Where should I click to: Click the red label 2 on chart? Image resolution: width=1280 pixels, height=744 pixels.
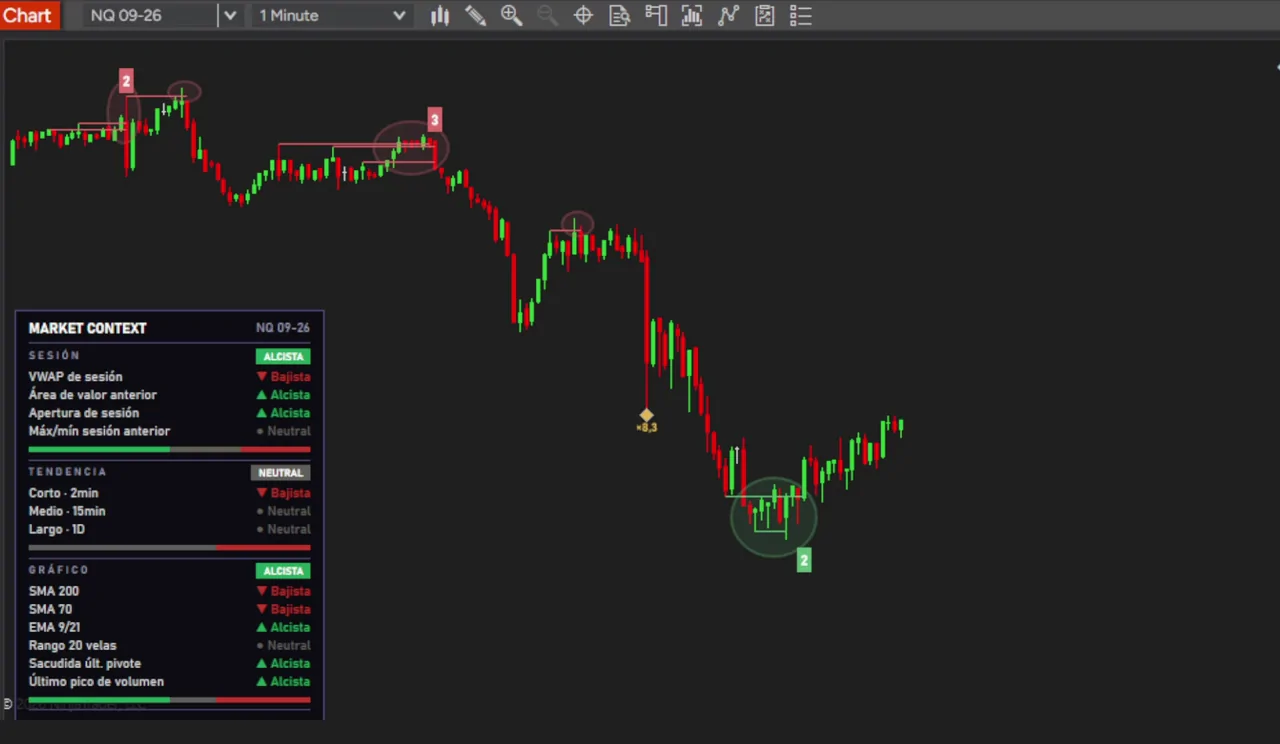(126, 81)
